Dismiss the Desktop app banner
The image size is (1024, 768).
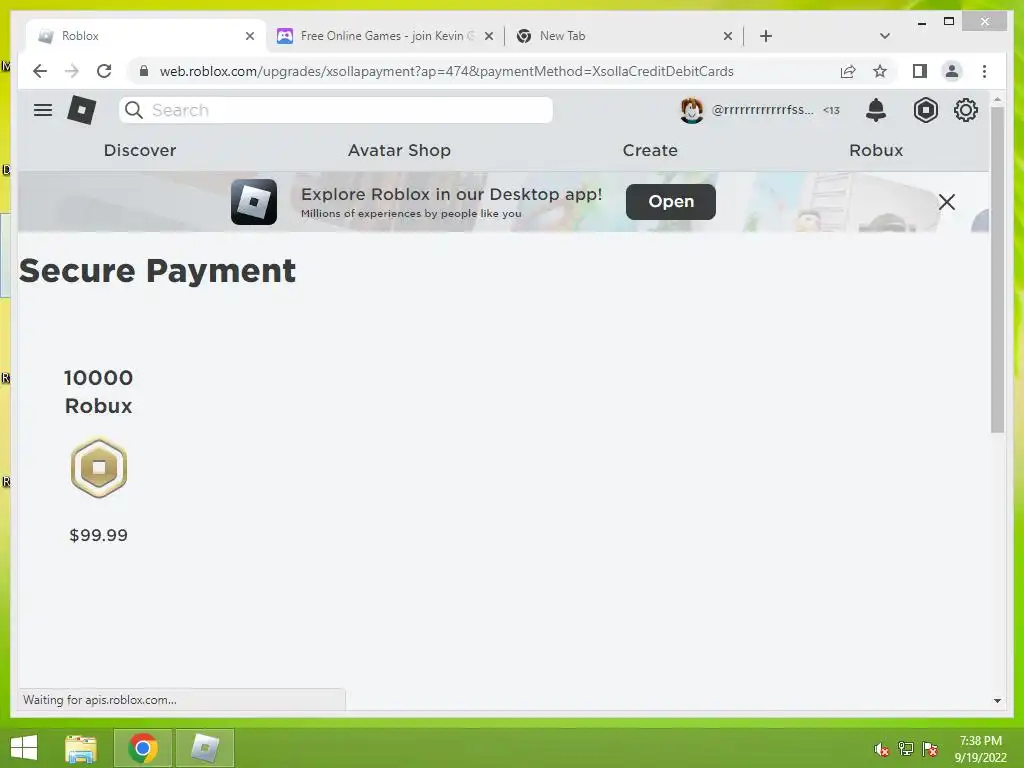[946, 202]
